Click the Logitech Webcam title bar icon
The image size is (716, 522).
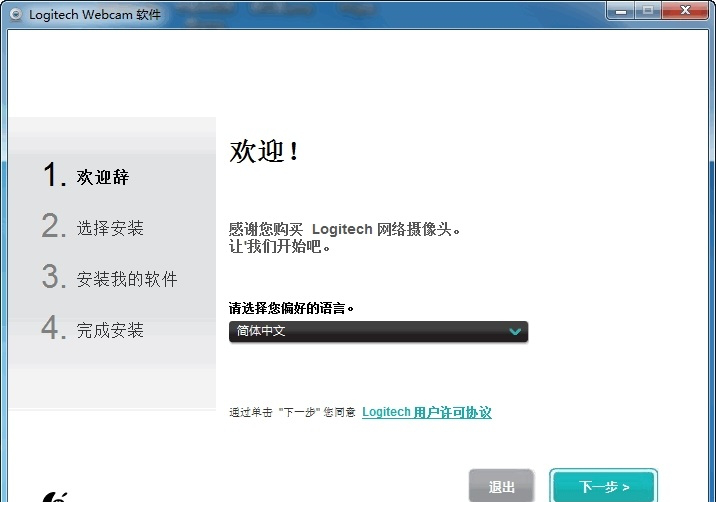point(14,15)
